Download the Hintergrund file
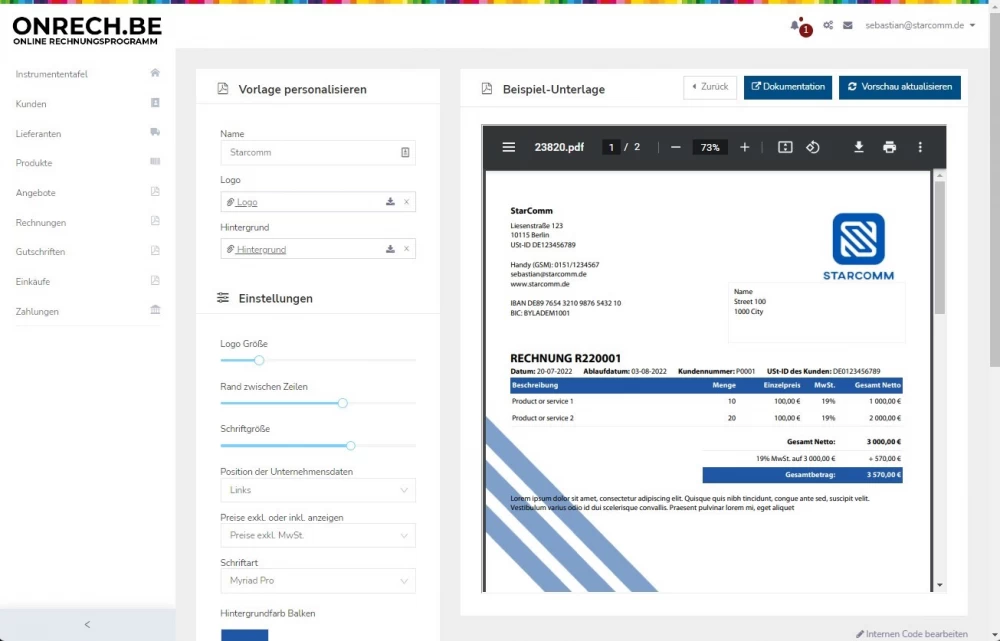This screenshot has width=1000, height=641. click(390, 249)
